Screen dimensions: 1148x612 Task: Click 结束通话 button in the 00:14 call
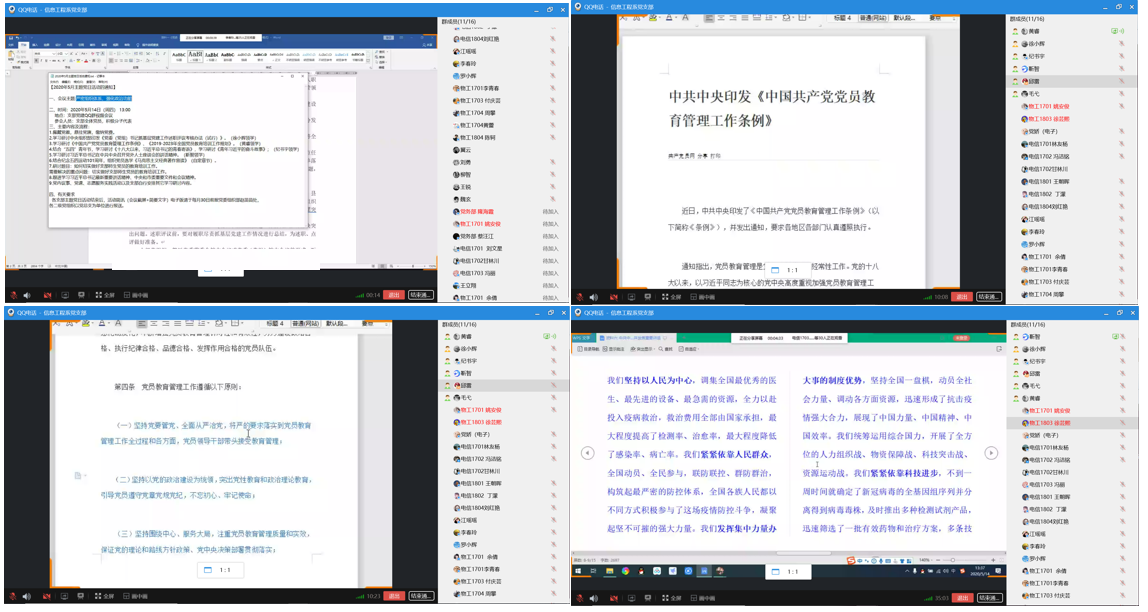(422, 296)
